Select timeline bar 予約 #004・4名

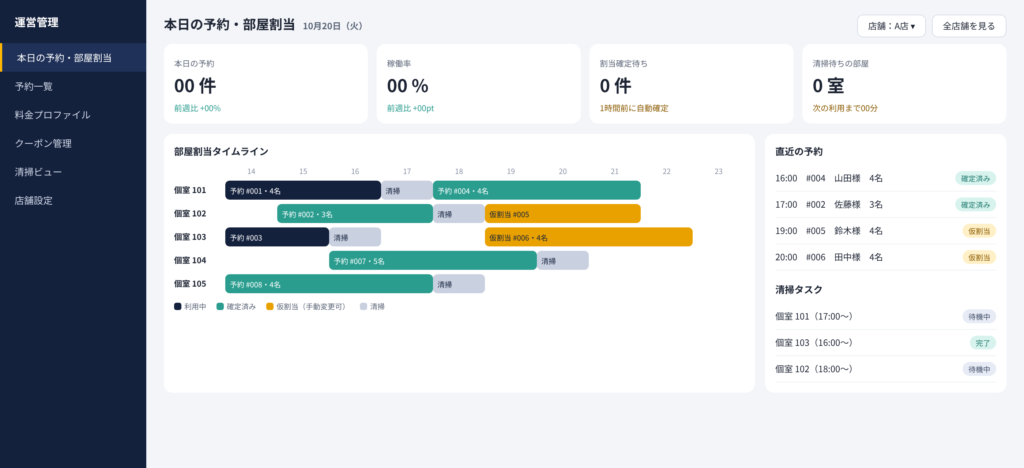[537, 191]
